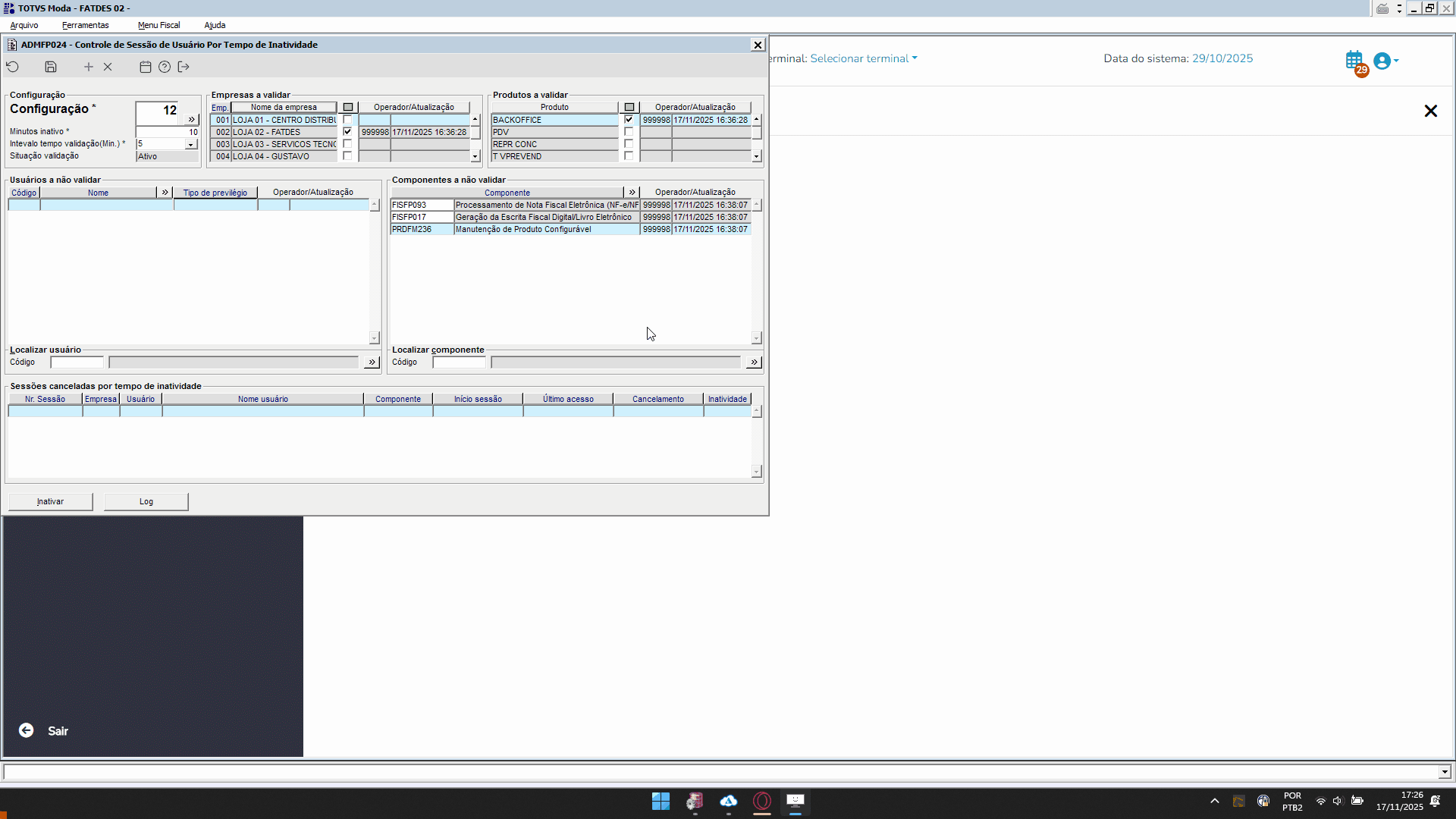Open the Intevalo tempo validação dropdown

191,144
